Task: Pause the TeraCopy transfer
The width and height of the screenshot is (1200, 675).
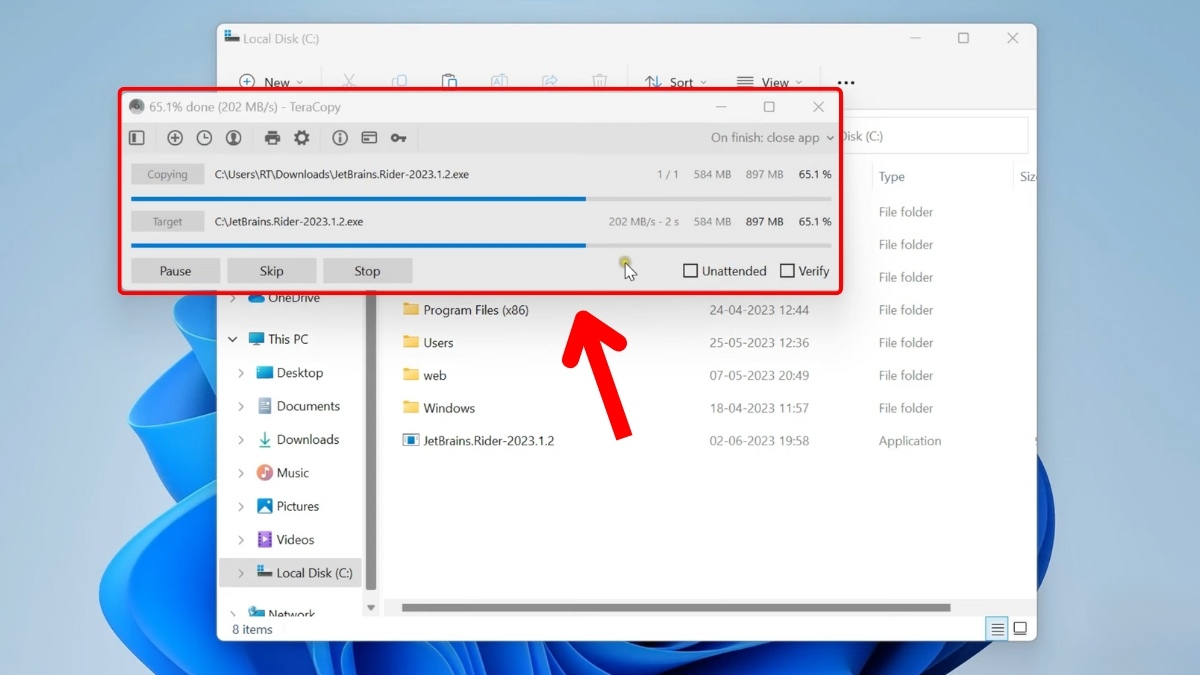Action: pos(175,271)
